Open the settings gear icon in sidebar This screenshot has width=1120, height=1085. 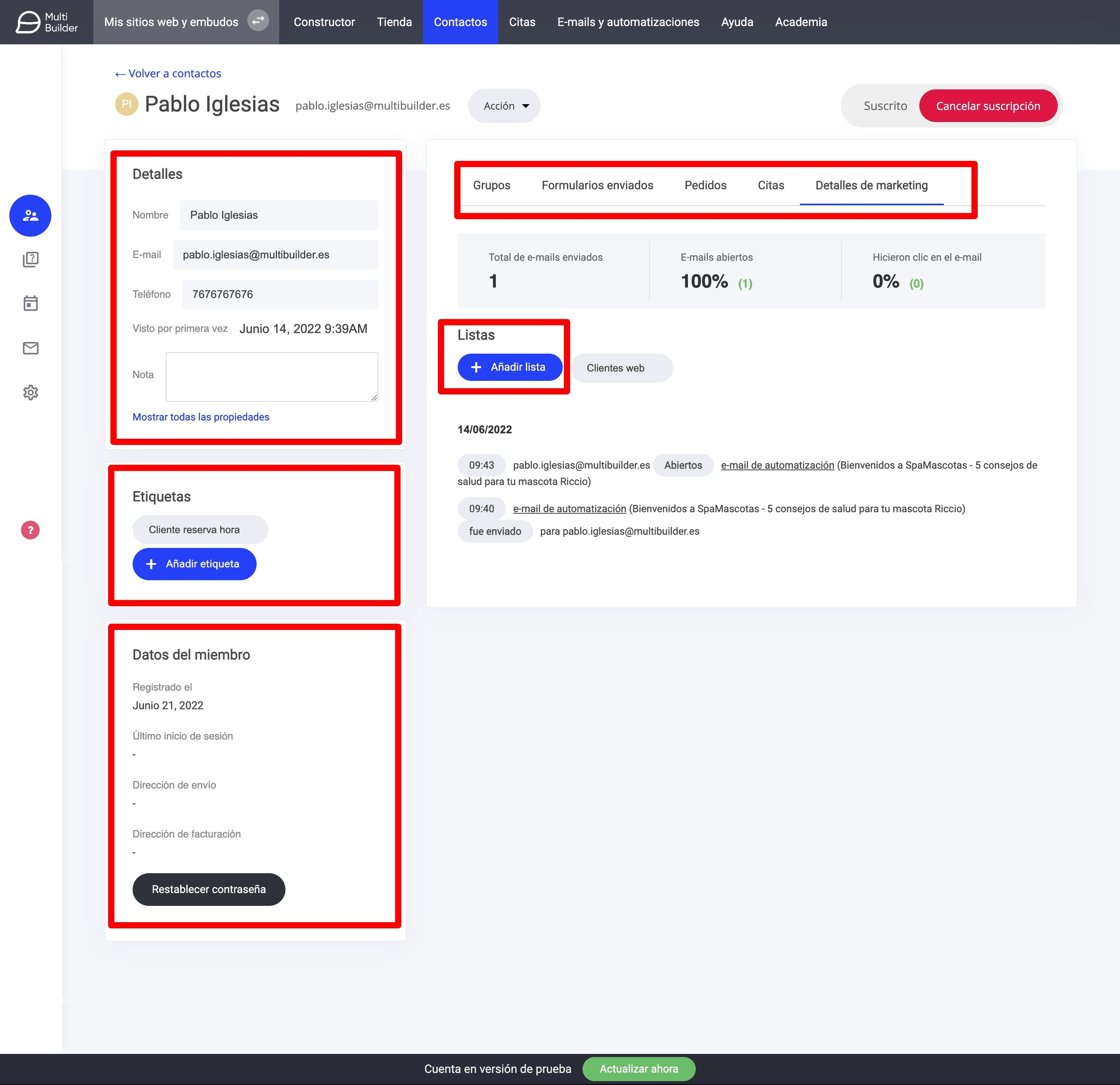(30, 392)
